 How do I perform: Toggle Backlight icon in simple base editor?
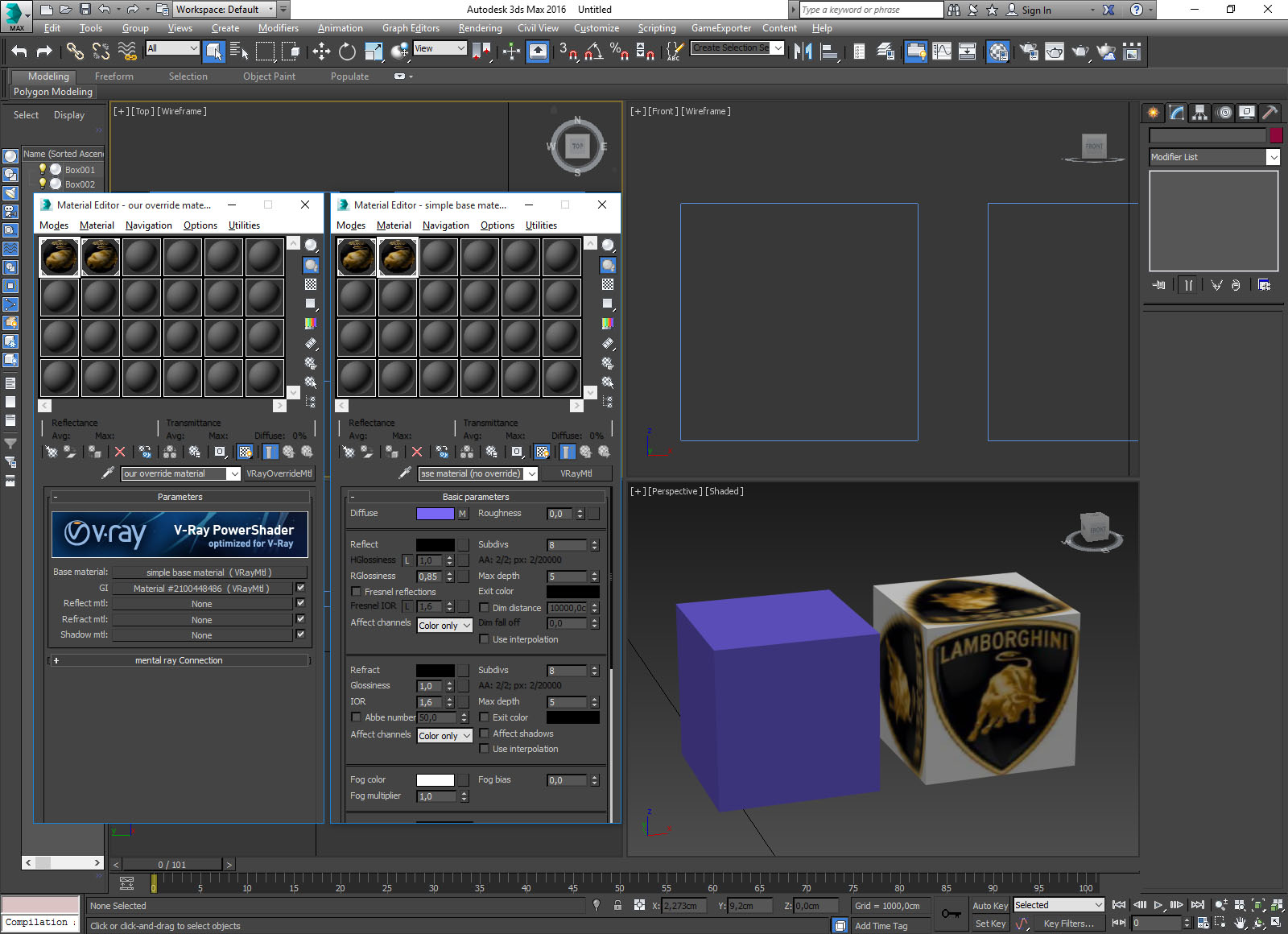click(x=609, y=265)
